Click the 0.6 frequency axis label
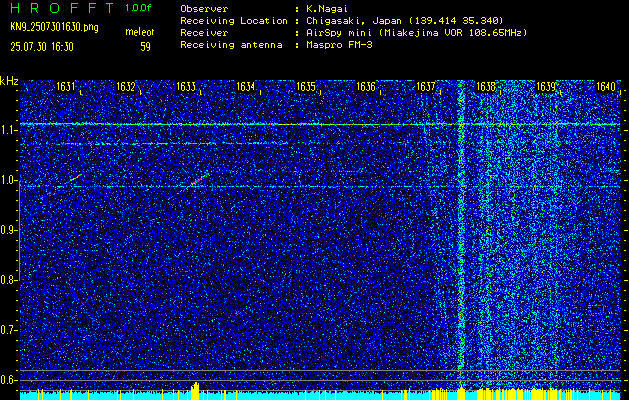Viewport: 629px width, 400px height. click(7, 380)
